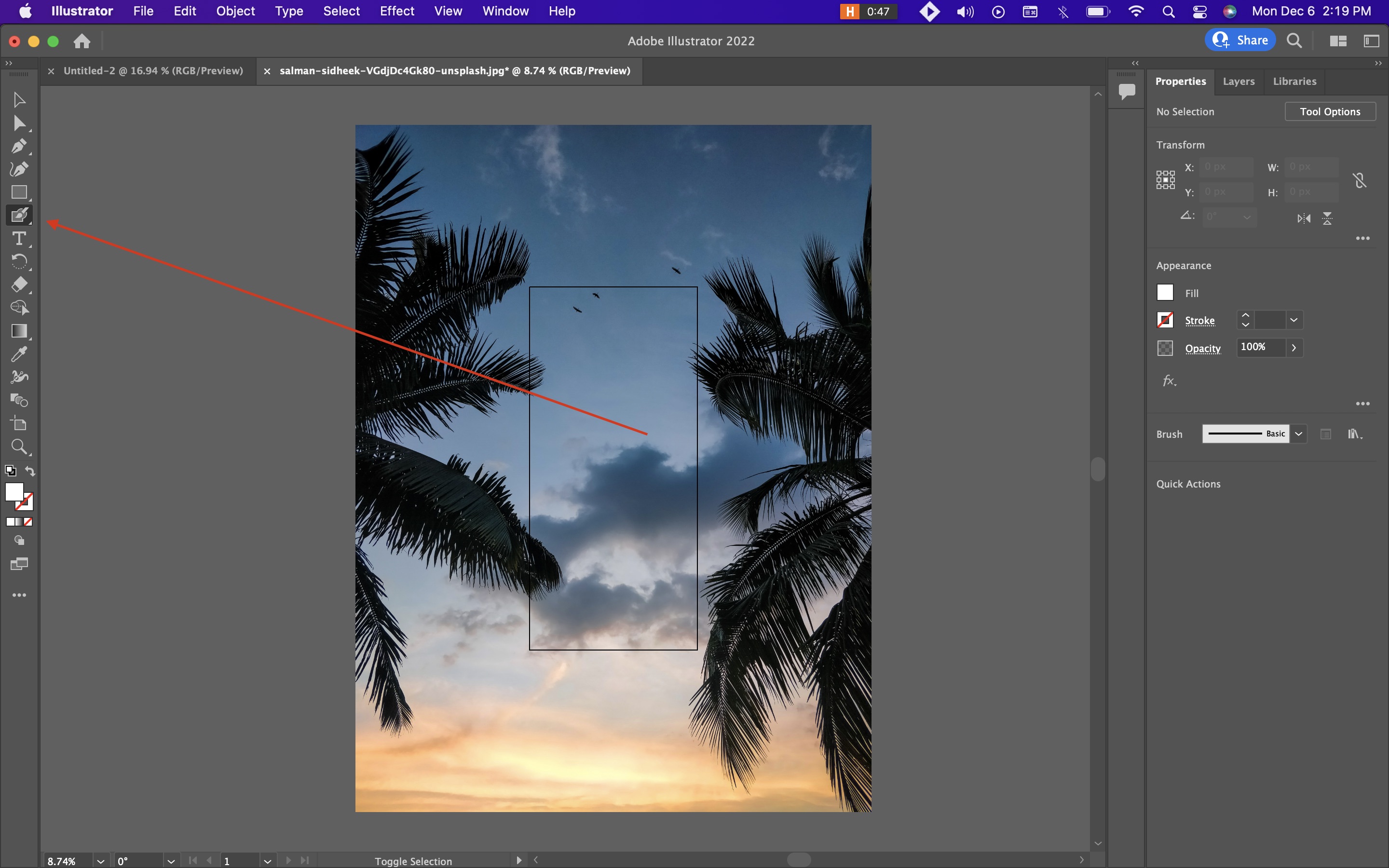The image size is (1389, 868).
Task: Expand the Brush preset dropdown
Action: (x=1298, y=432)
